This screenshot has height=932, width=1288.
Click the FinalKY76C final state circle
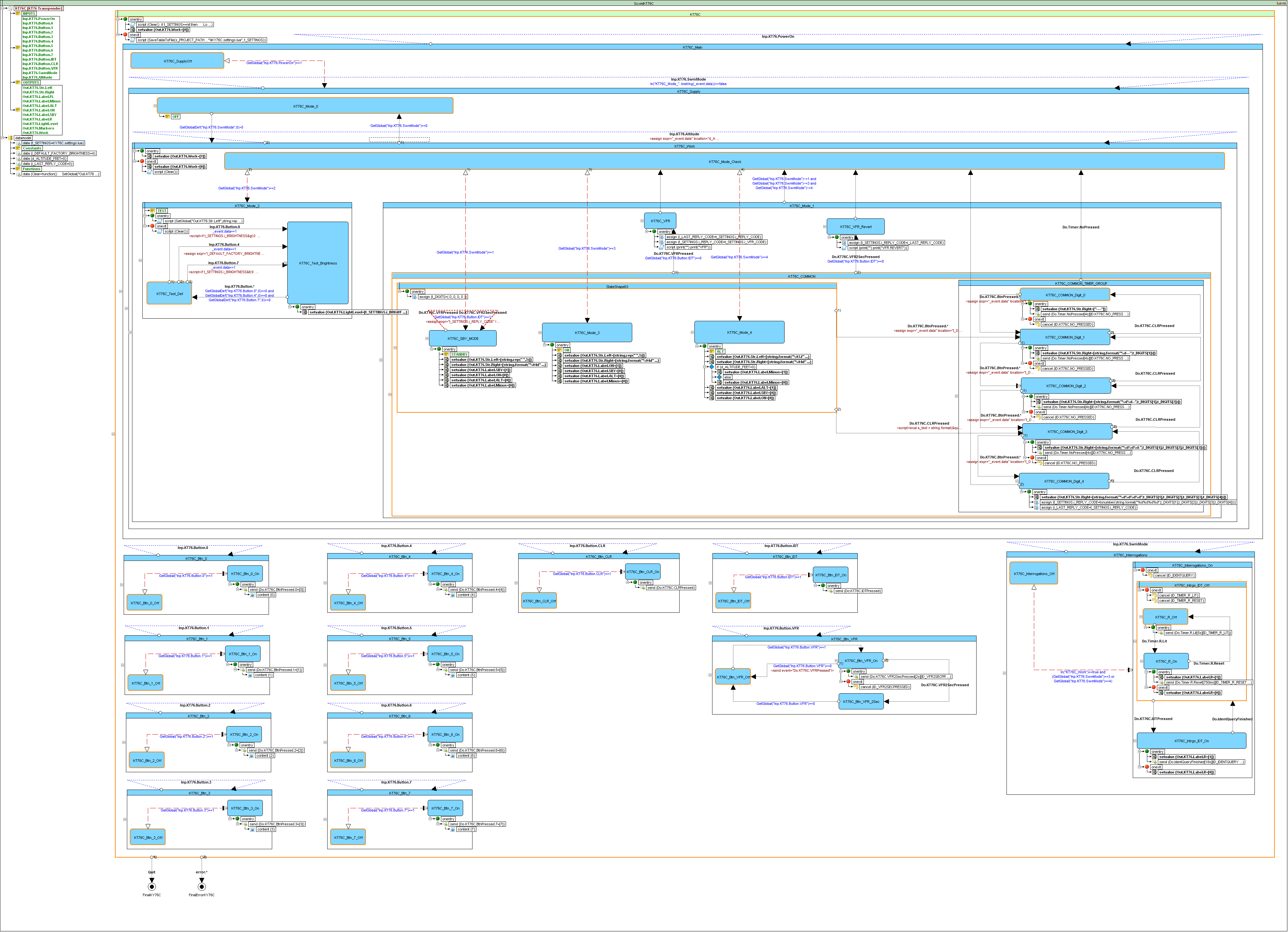click(152, 887)
